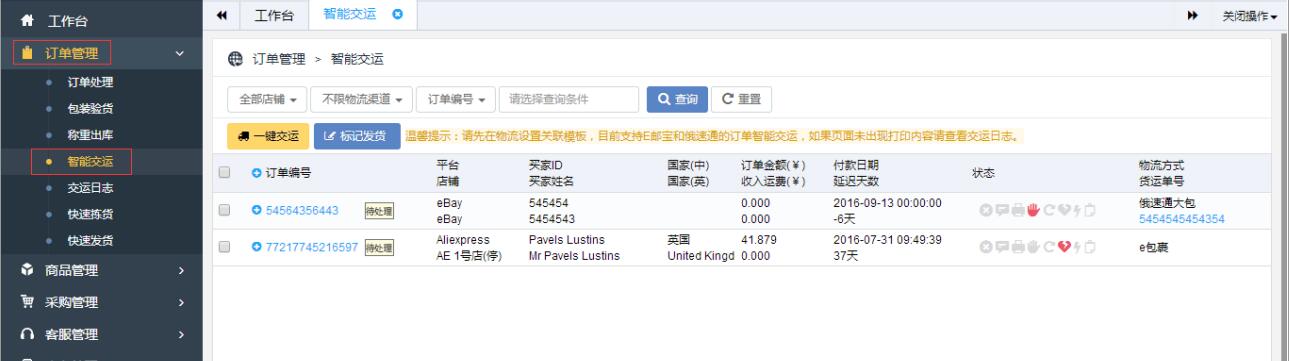Click the refresh status icon for order 77217745216597
This screenshot has width=1289, height=361.
pyautogui.click(x=1049, y=246)
